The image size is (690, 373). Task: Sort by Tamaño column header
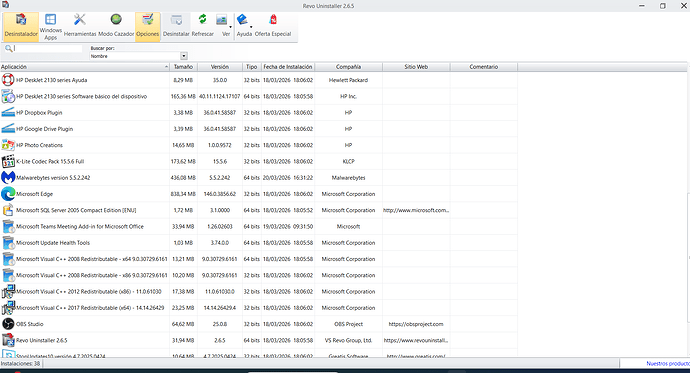pos(184,67)
